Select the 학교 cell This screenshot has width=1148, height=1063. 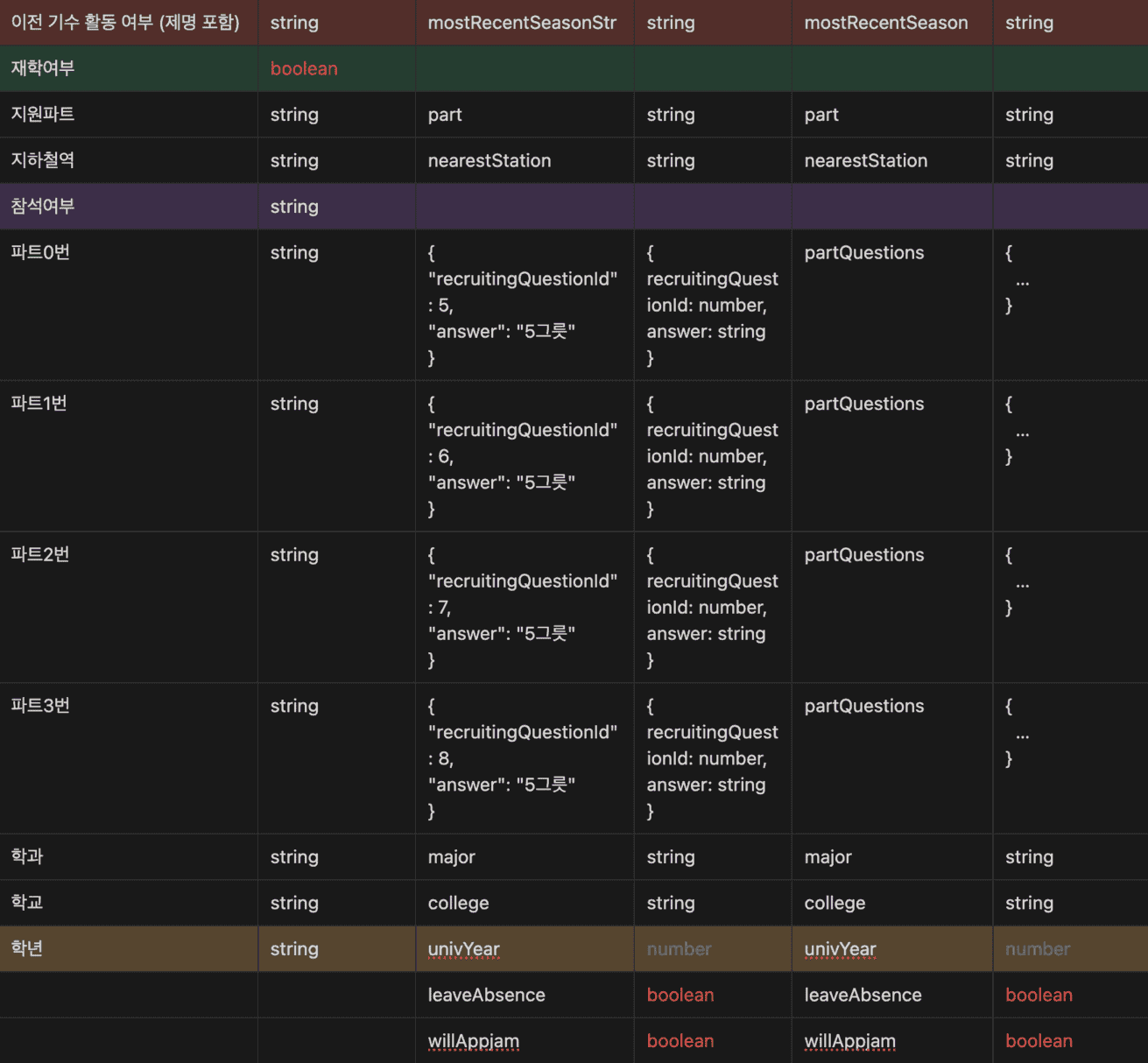[27, 903]
